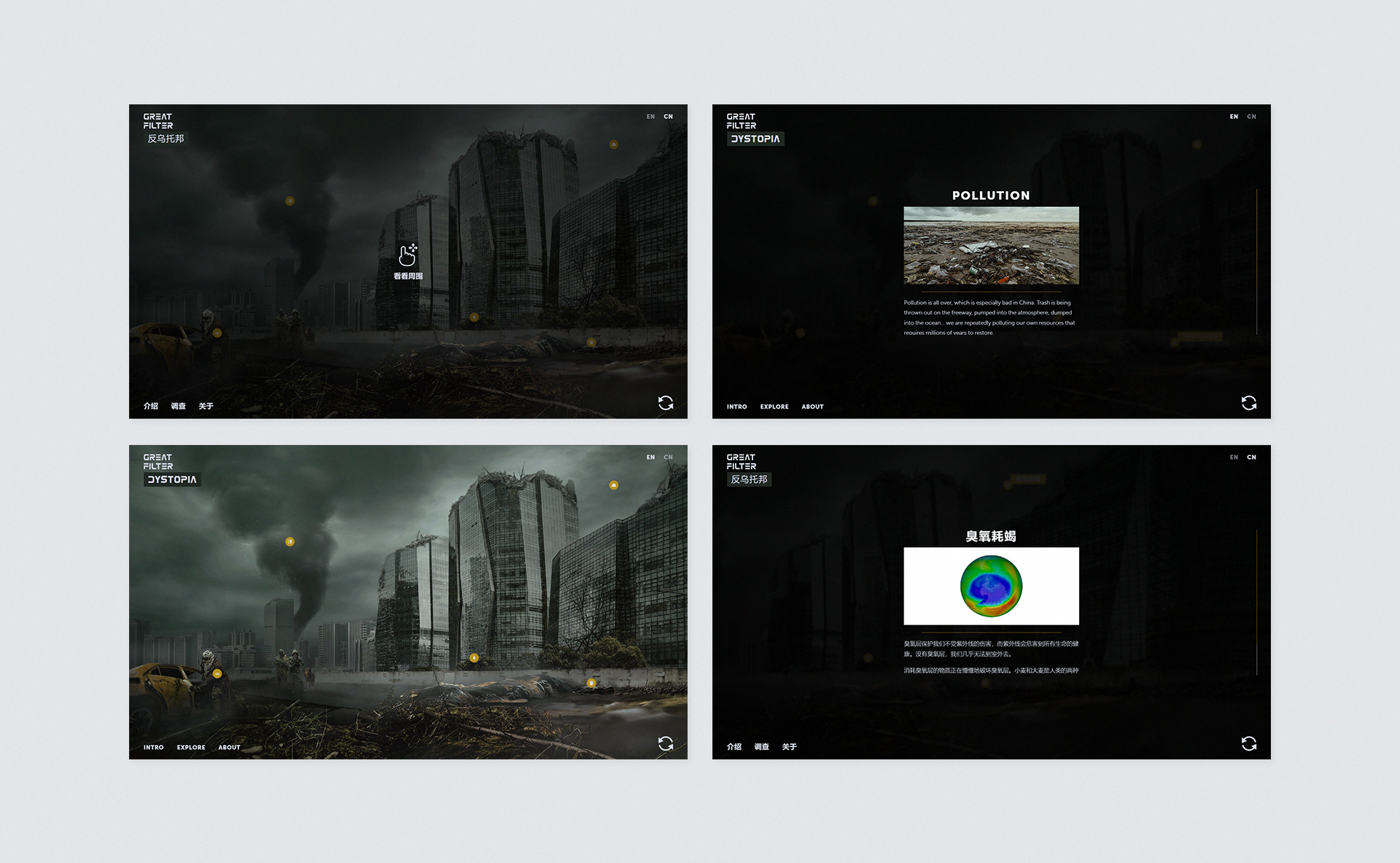Toggle CN language on the POLLUTION page
1400x863 pixels.
[x=1251, y=117]
